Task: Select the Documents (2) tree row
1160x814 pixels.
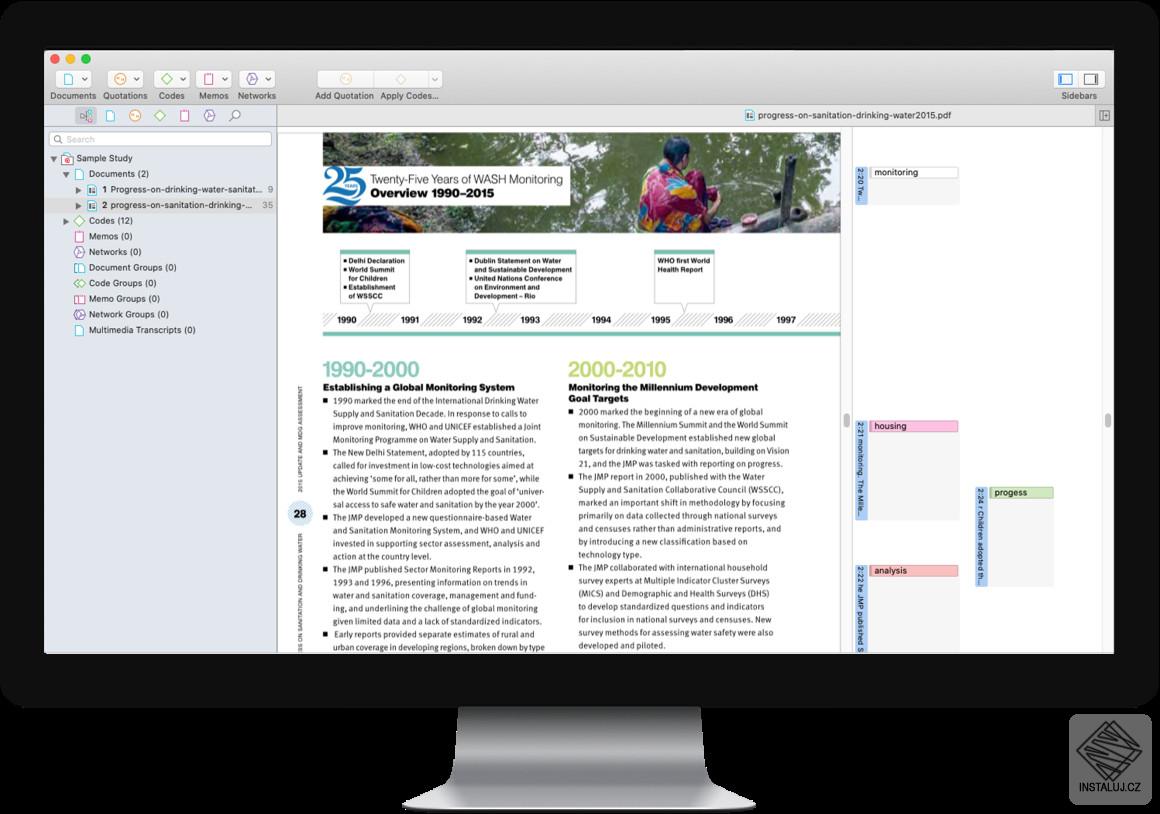Action: tap(161, 174)
